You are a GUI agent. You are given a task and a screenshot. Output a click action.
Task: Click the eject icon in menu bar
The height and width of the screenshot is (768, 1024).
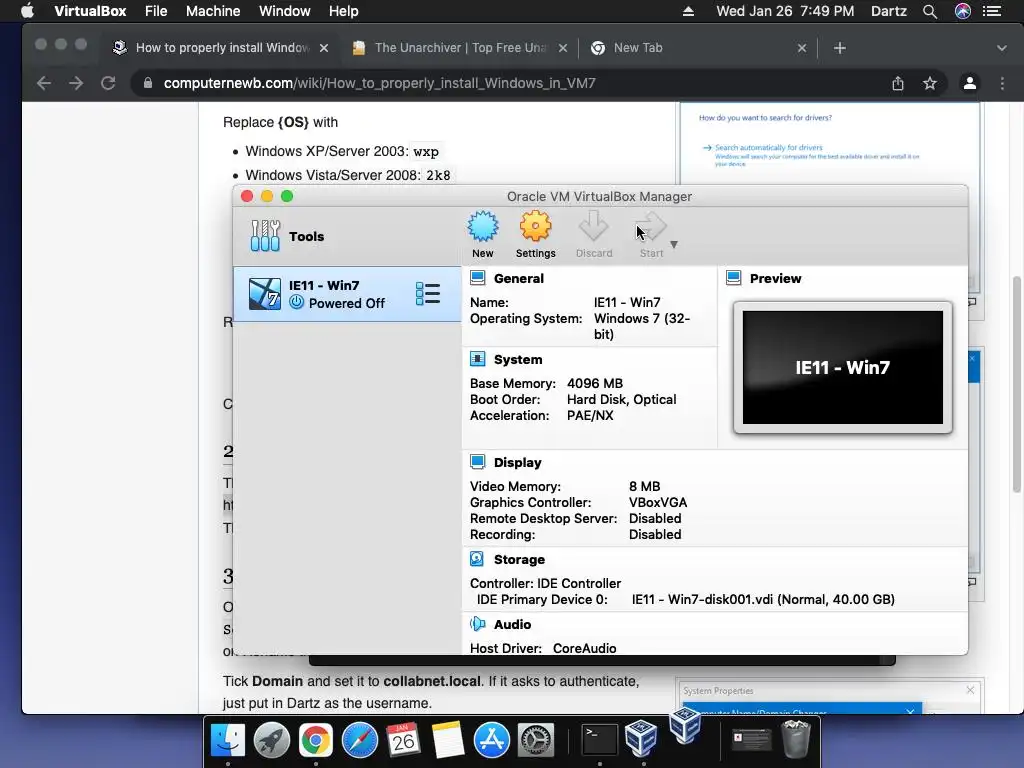coord(688,11)
